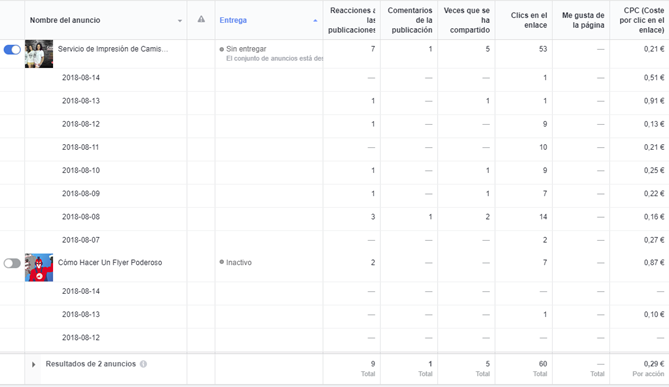The image size is (669, 387).
Task: Expand Resultados de 2 anuncios row
Action: [33, 364]
